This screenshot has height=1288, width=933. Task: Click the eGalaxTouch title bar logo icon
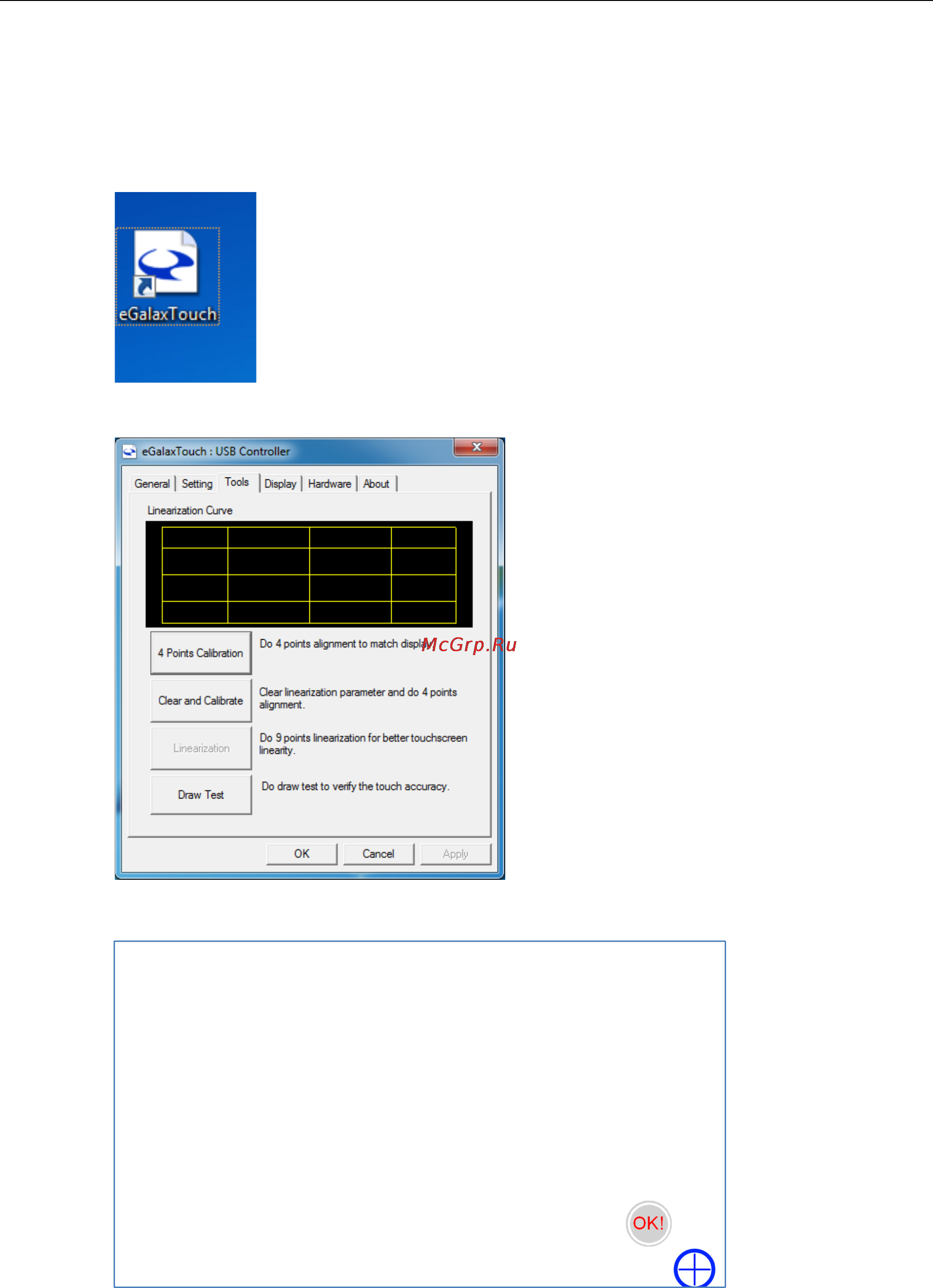pos(129,451)
